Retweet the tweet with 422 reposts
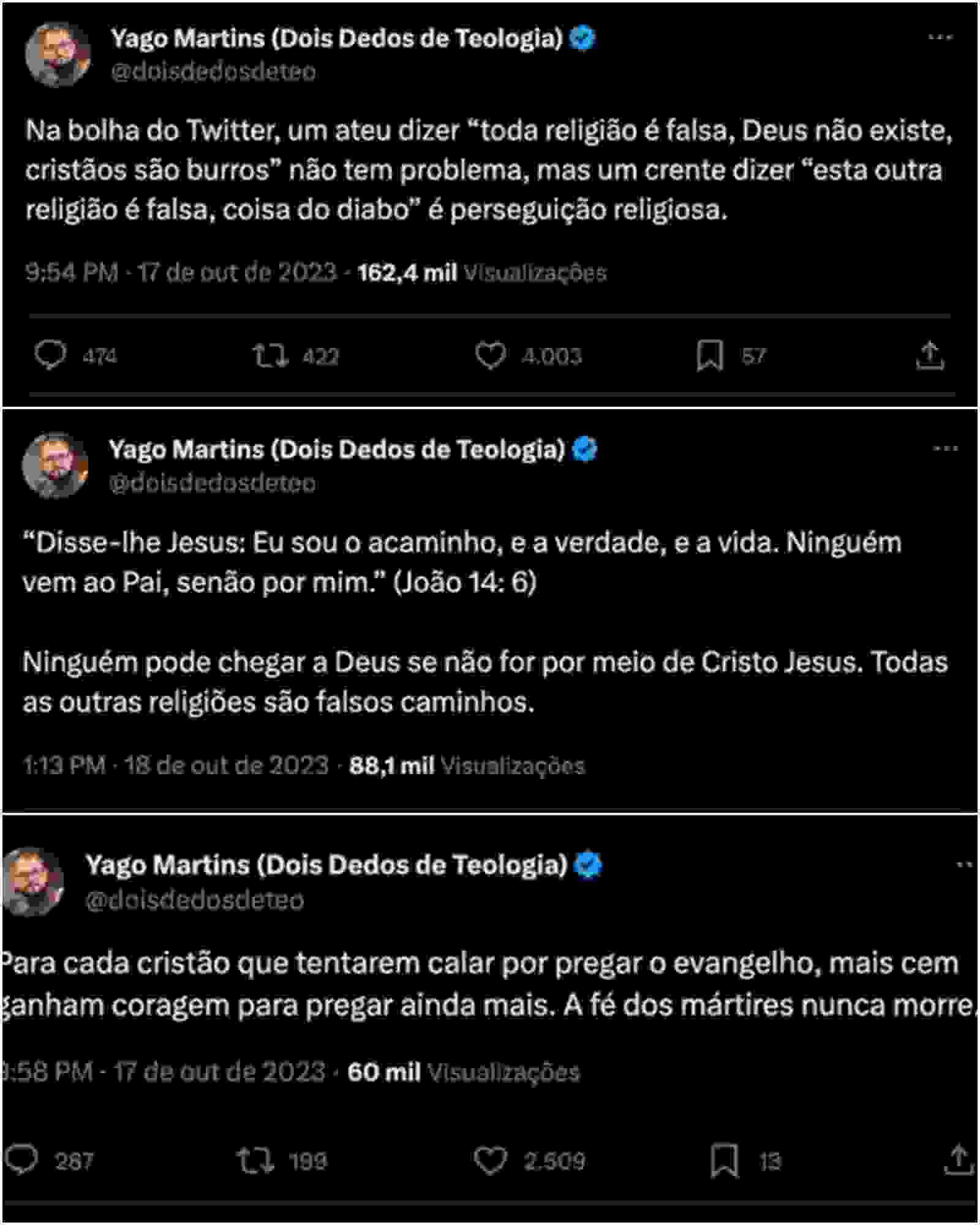The height and width of the screenshot is (1225, 980). pyautogui.click(x=271, y=355)
